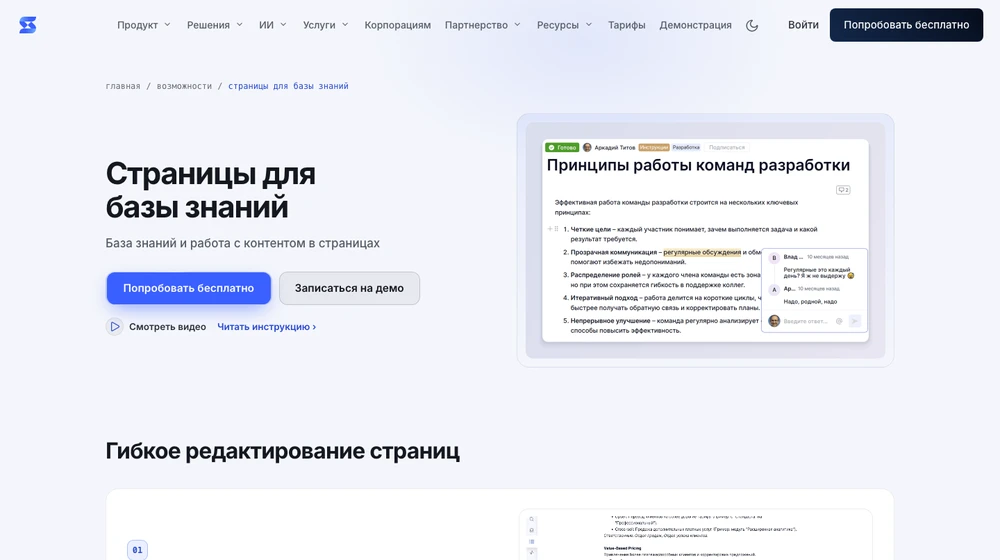The image size is (1000, 560).
Task: Toggle dark mode with the moon icon
Action: (752, 26)
